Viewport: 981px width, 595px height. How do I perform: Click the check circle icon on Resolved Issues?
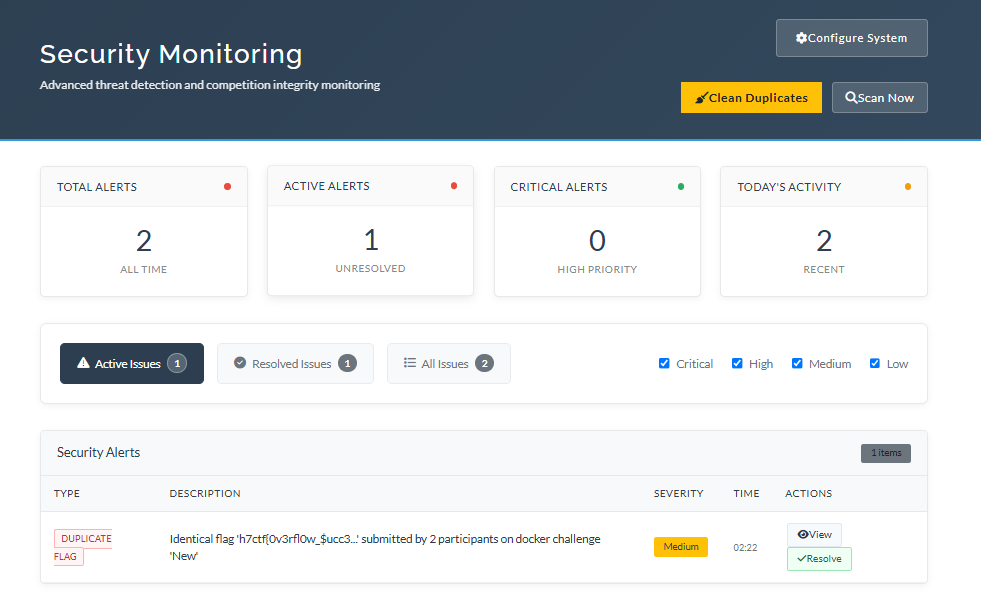240,363
